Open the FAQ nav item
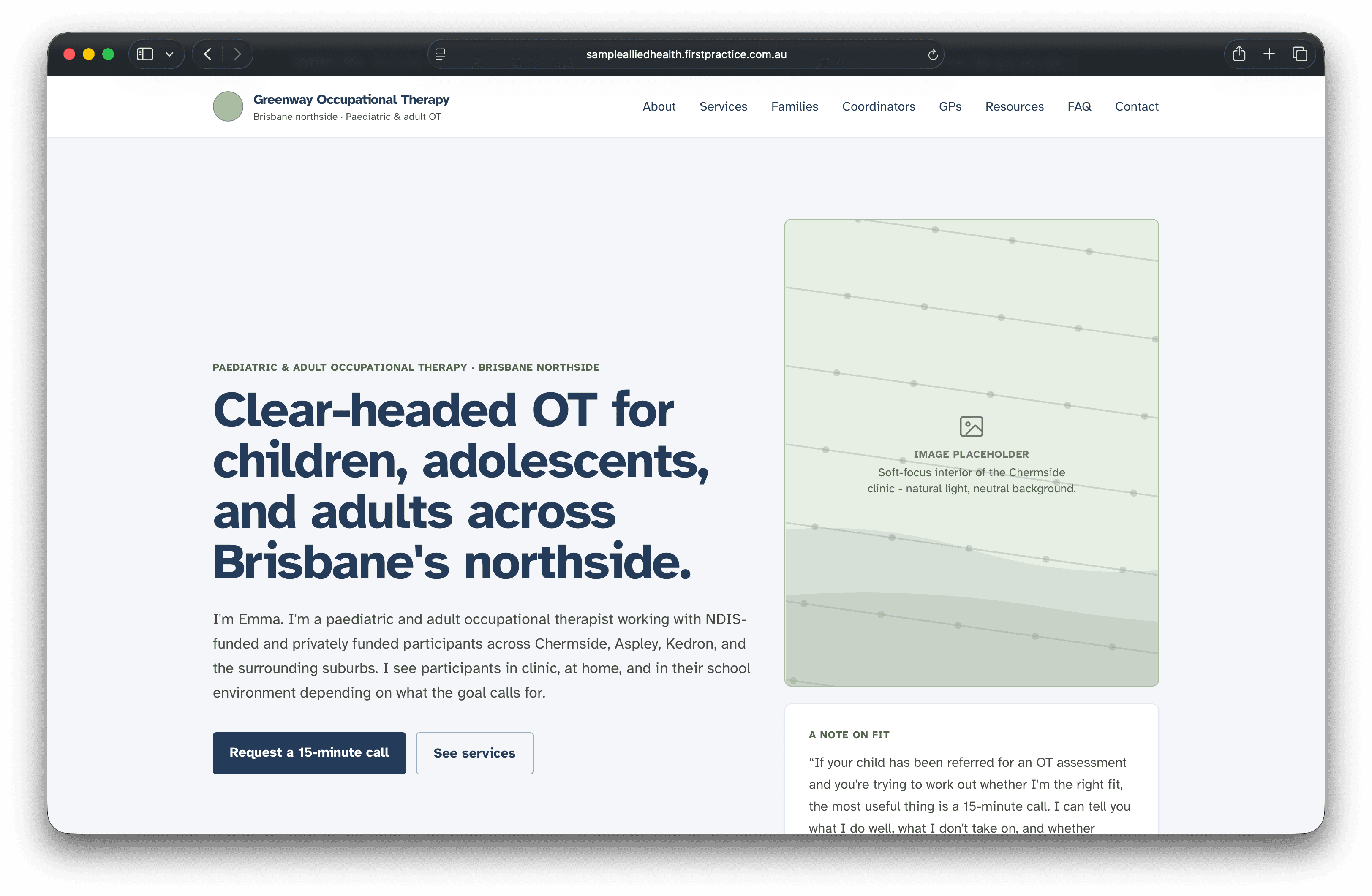Screen dimensions: 1372x896 (1078, 106)
